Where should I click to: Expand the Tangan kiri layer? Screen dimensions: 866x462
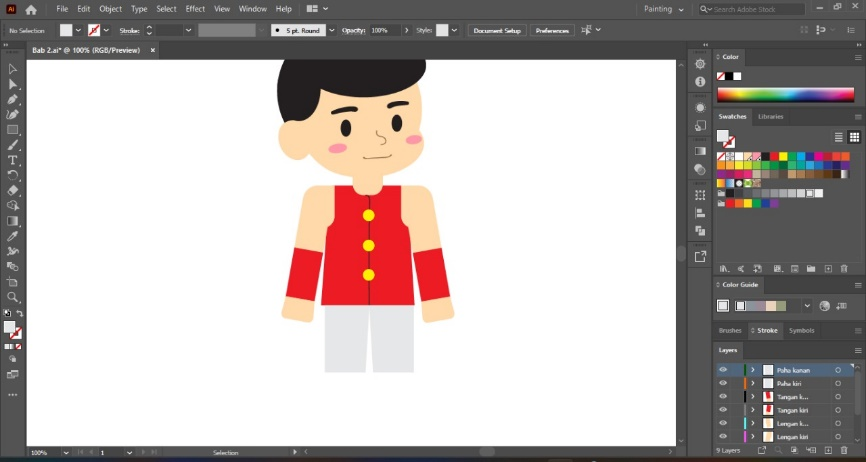pyautogui.click(x=752, y=410)
